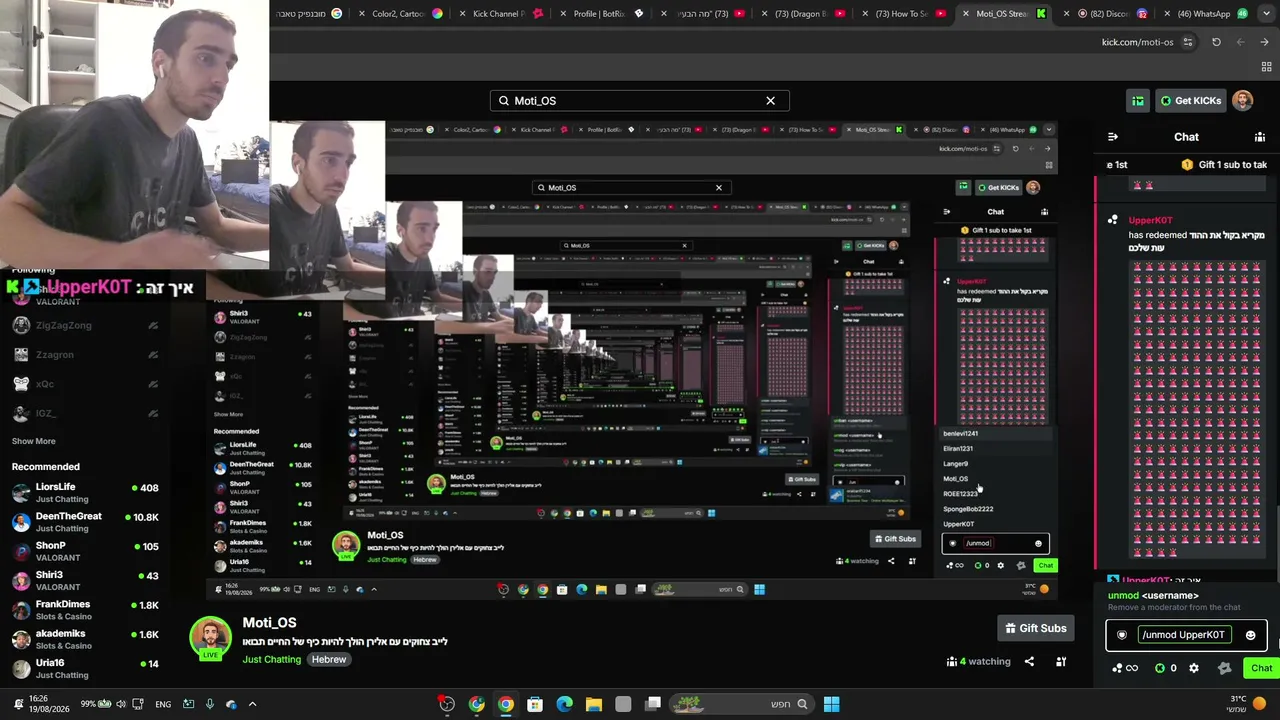
Task: Clear the Moti_OS search text
Action: point(770,100)
